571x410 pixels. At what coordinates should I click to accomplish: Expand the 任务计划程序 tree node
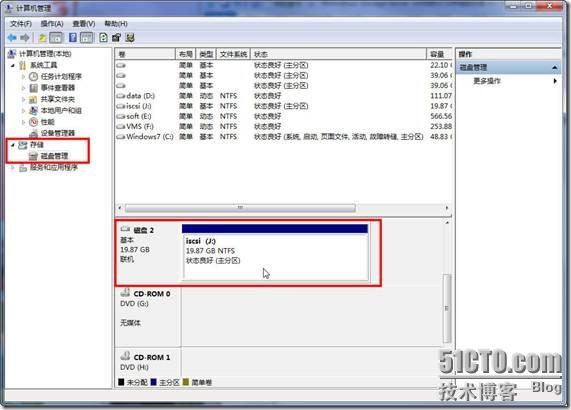(x=24, y=77)
